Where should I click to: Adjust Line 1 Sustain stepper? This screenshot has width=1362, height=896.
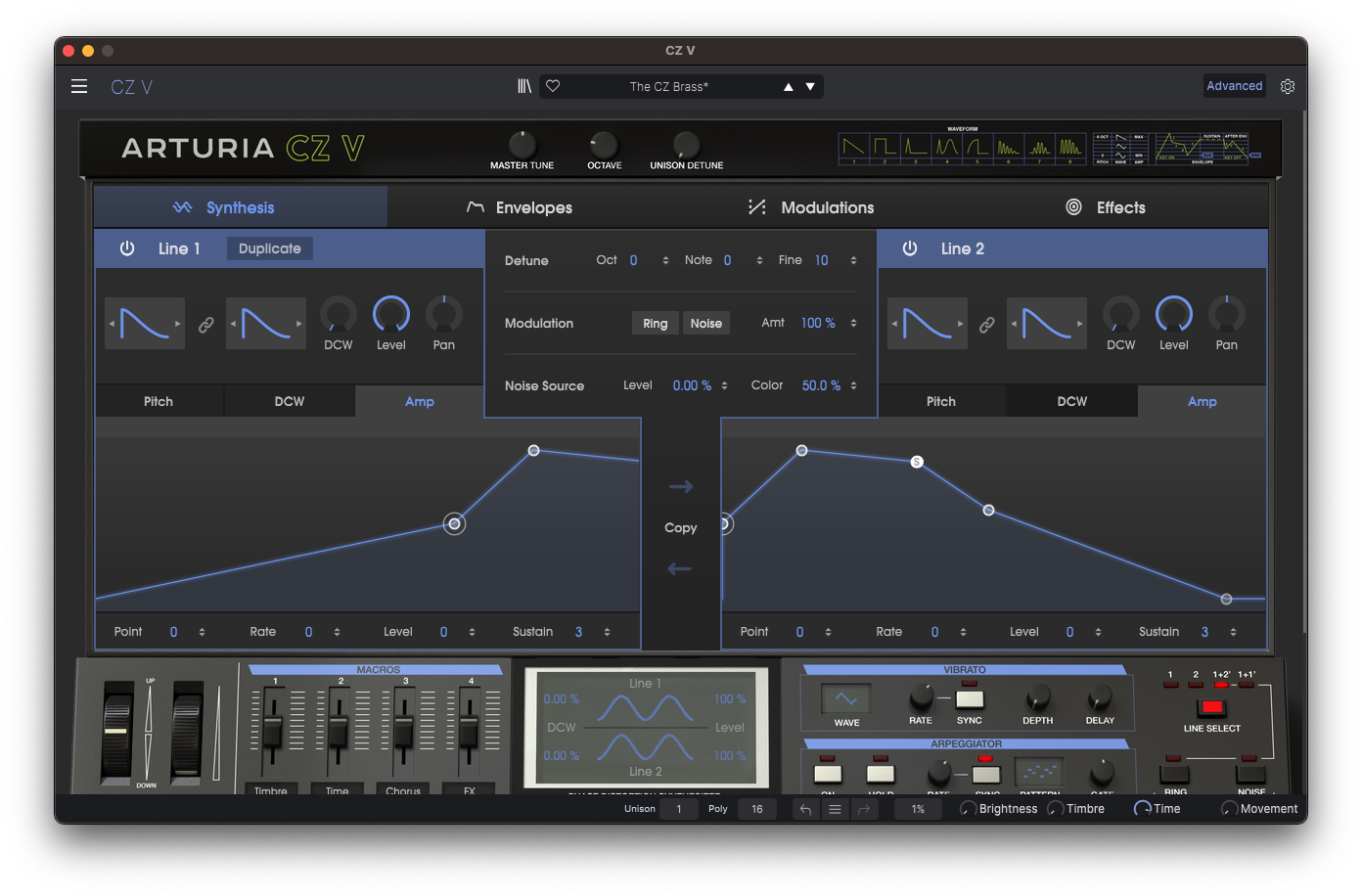[607, 632]
